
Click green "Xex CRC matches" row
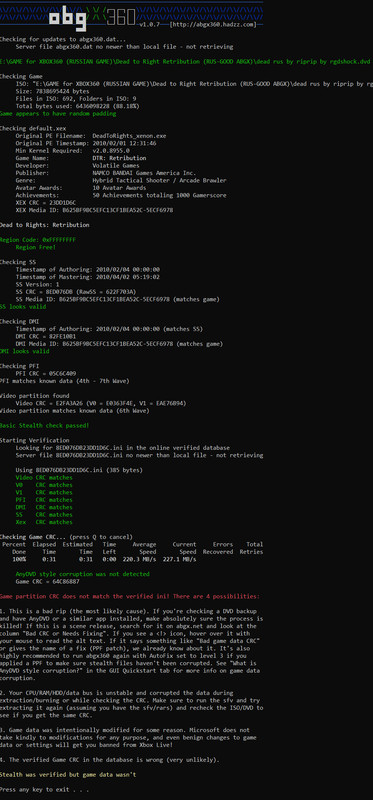(44, 522)
